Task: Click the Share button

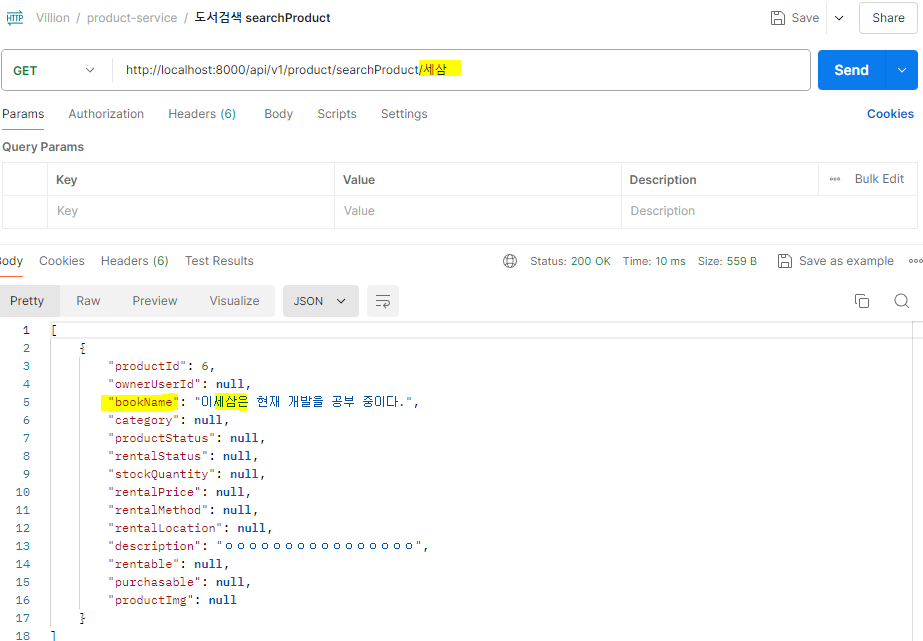Action: (x=888, y=18)
